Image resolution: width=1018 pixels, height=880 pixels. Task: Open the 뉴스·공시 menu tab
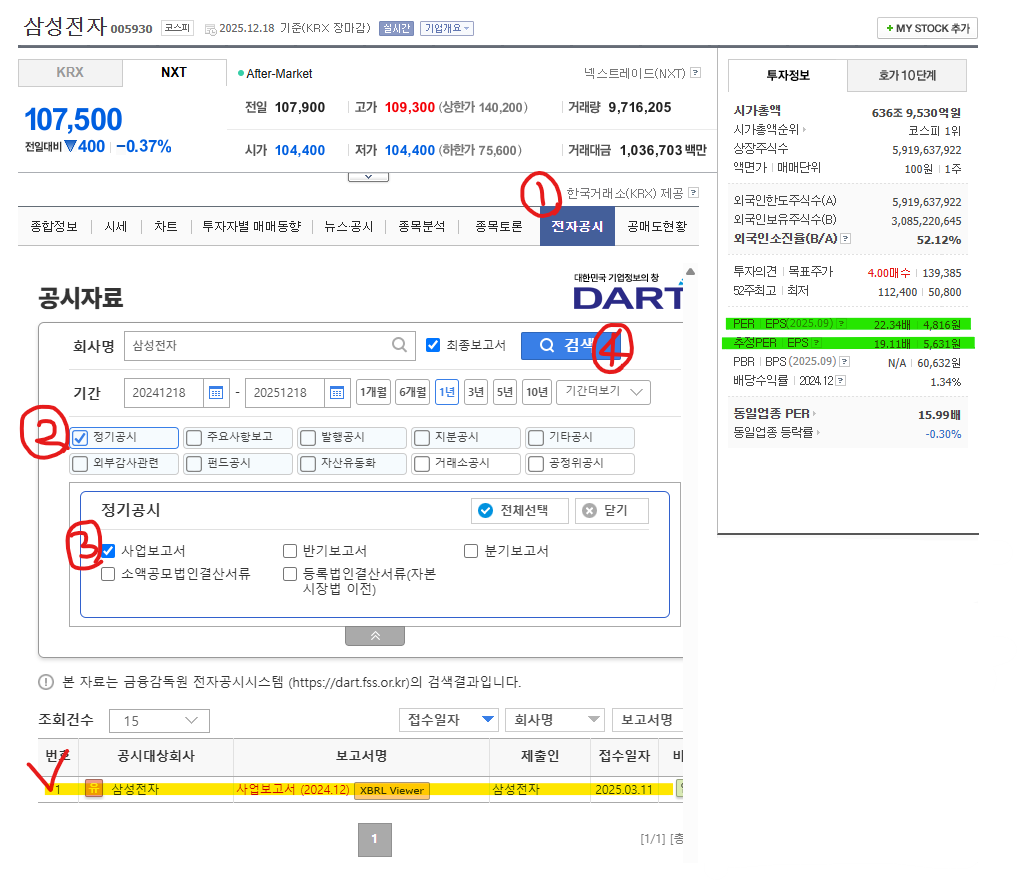[349, 227]
